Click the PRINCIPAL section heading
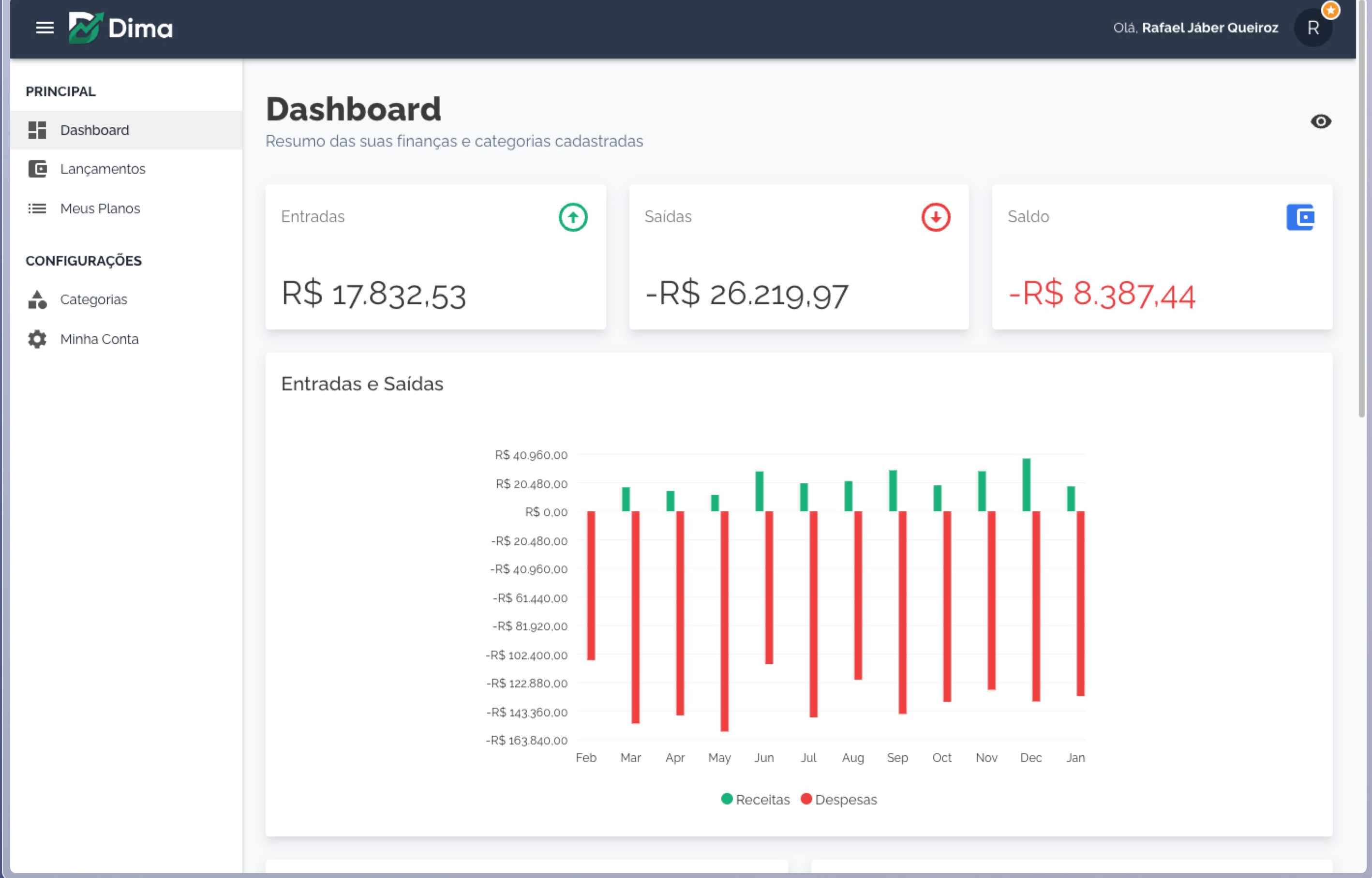 click(60, 91)
